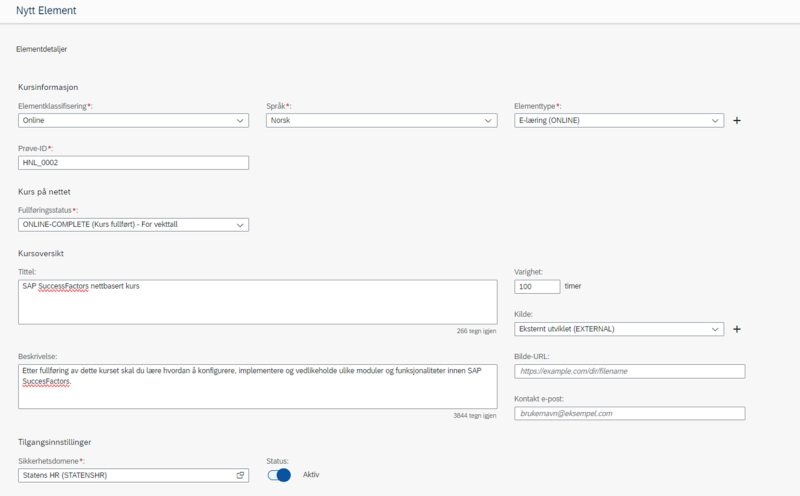Click the Aktiv status label

[x=311, y=475]
